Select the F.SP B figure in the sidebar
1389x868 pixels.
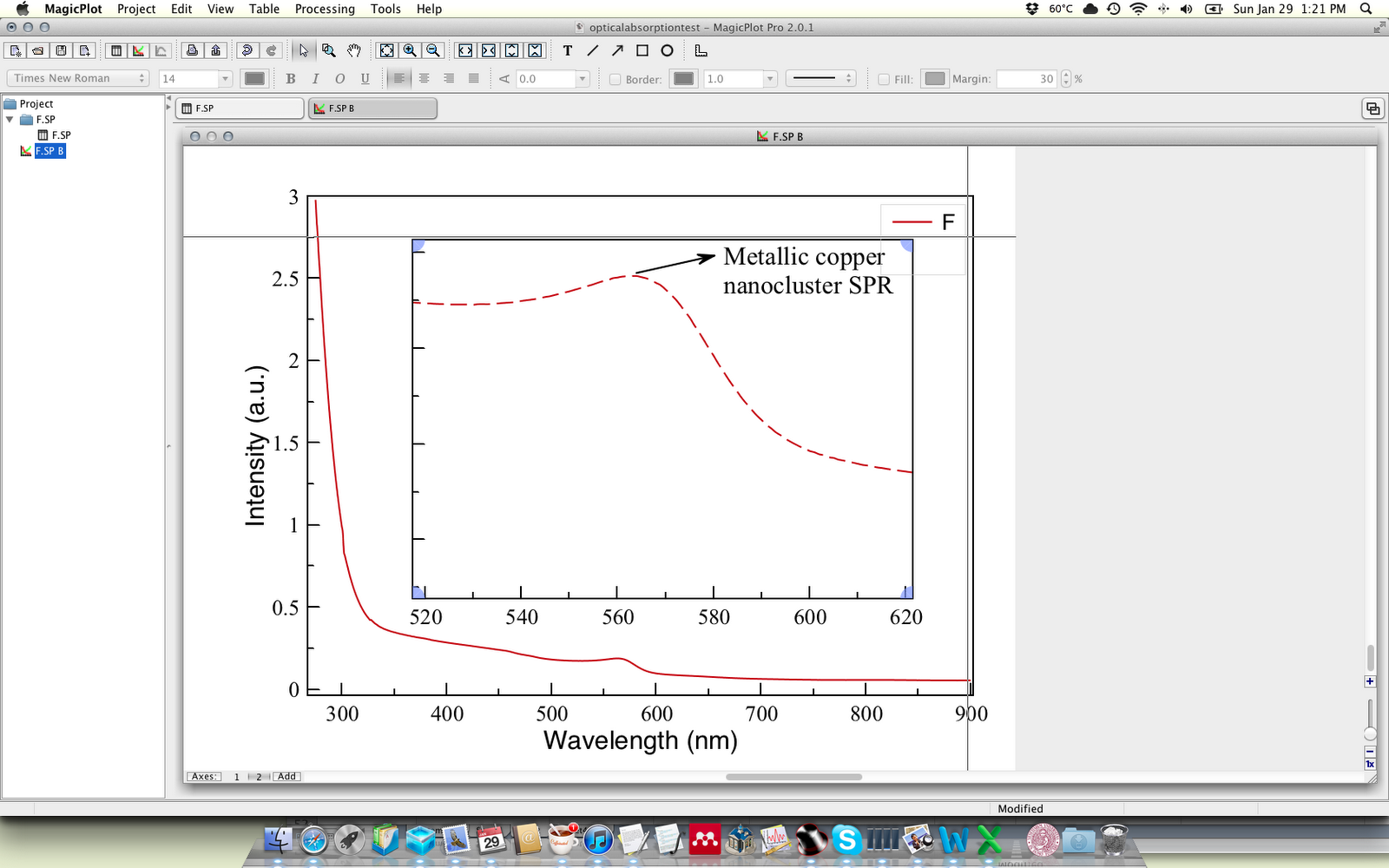coord(49,150)
